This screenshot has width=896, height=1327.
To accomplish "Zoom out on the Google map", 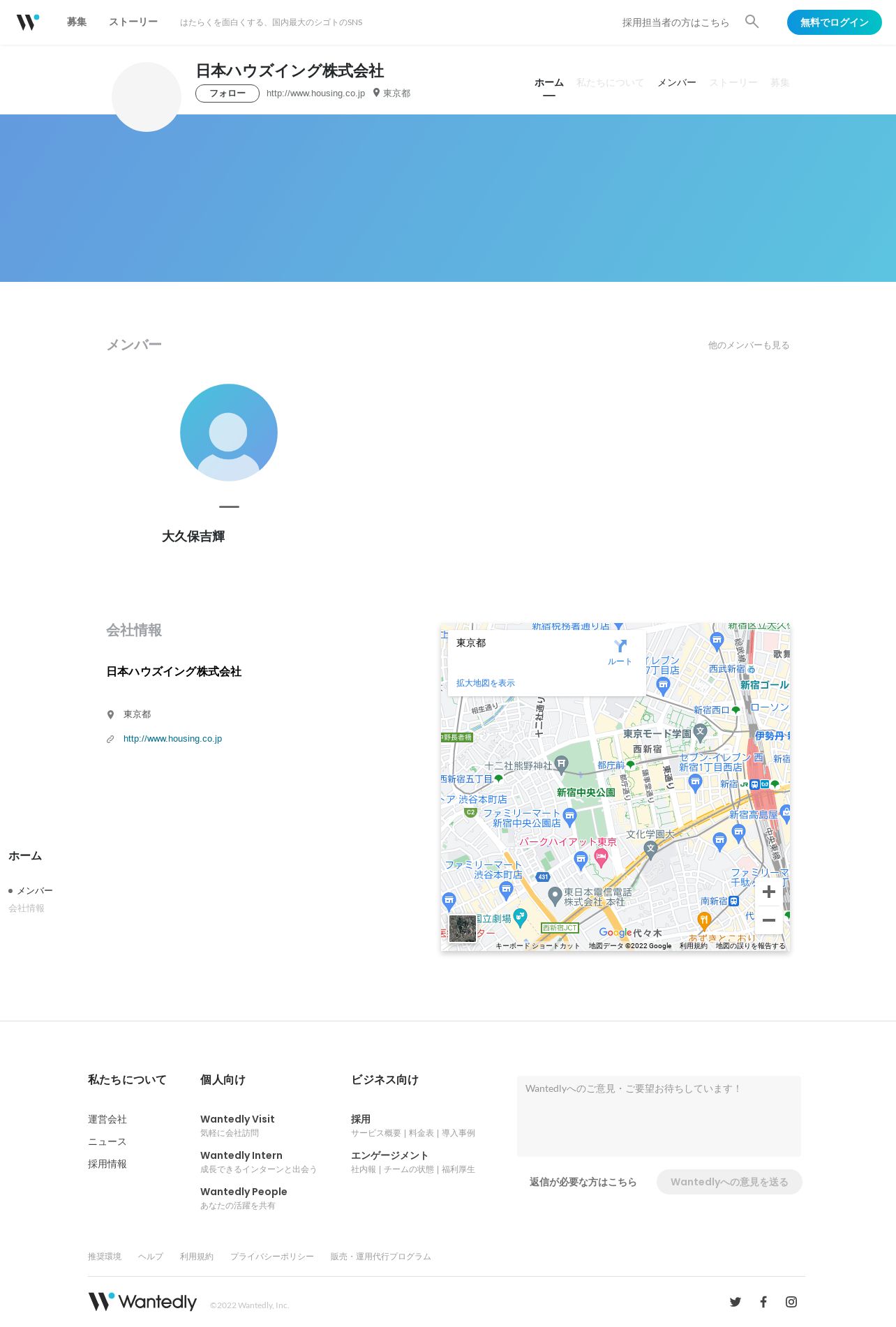I will click(x=769, y=920).
